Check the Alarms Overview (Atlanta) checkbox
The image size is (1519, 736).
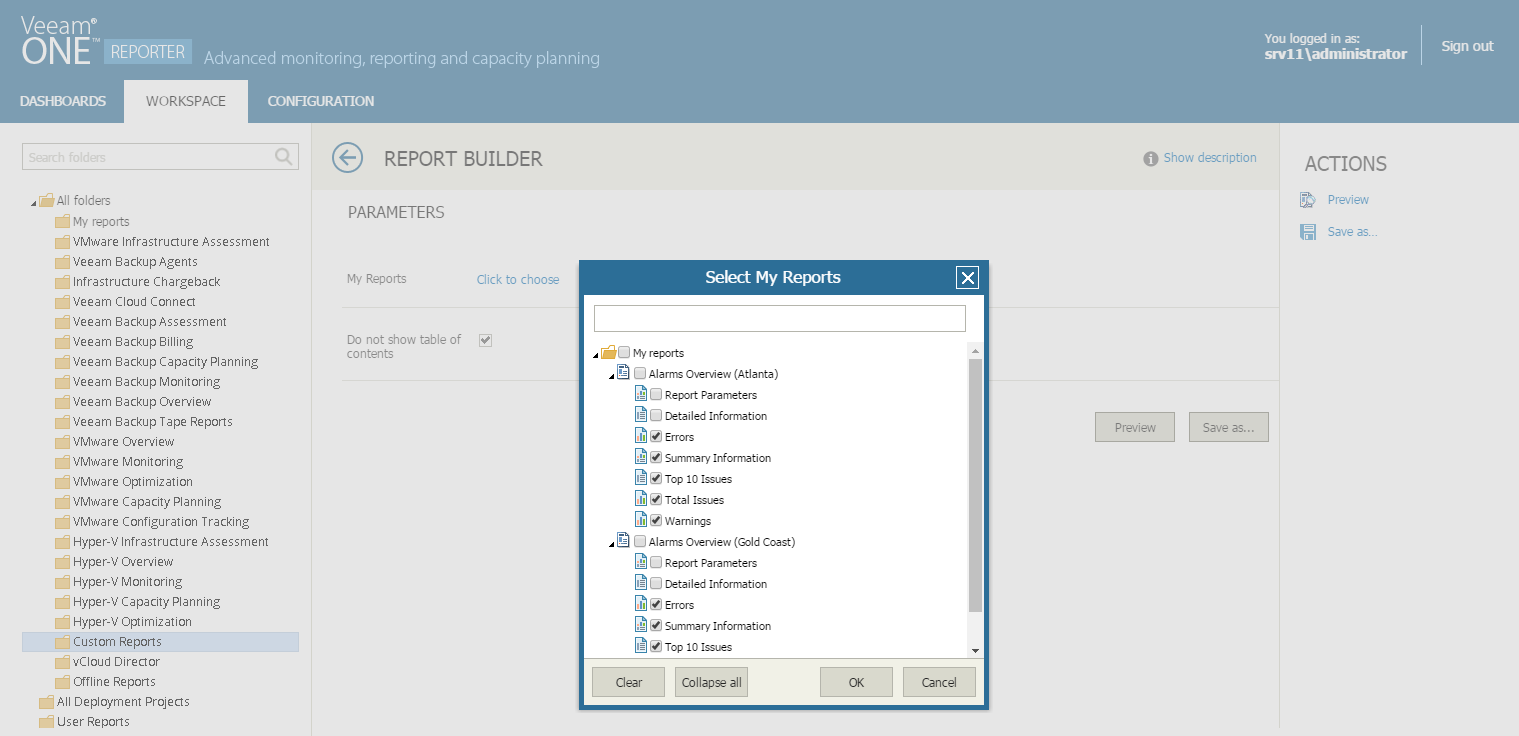pyautogui.click(x=640, y=374)
